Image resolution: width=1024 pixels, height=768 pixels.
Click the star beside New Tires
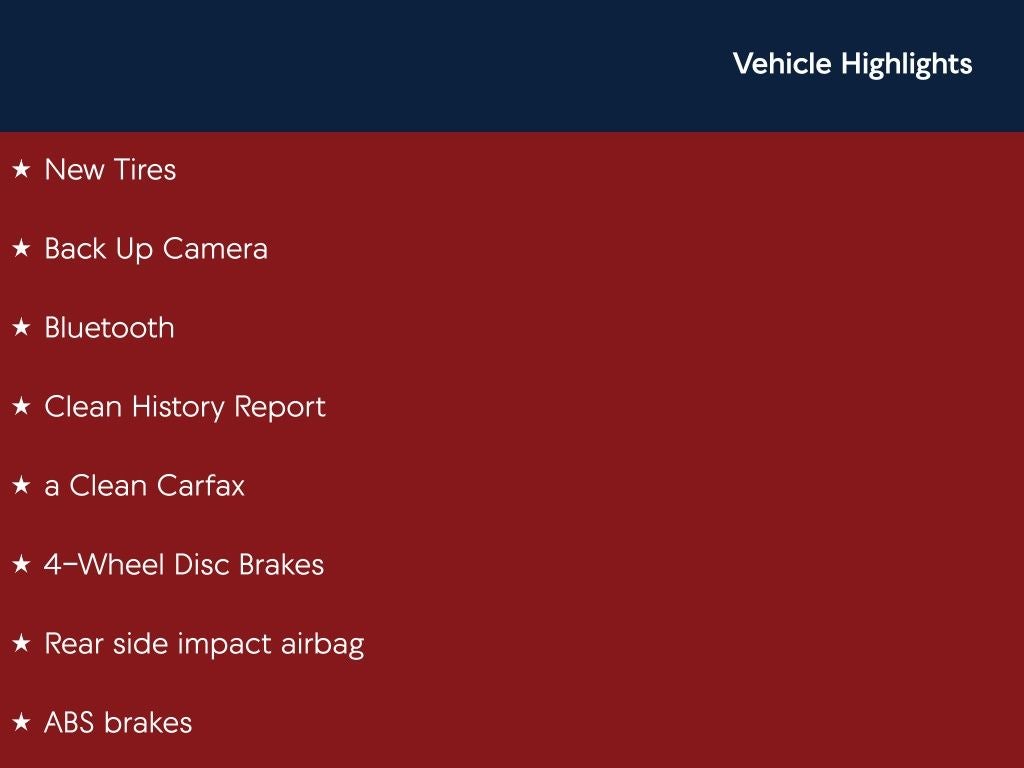tap(21, 170)
